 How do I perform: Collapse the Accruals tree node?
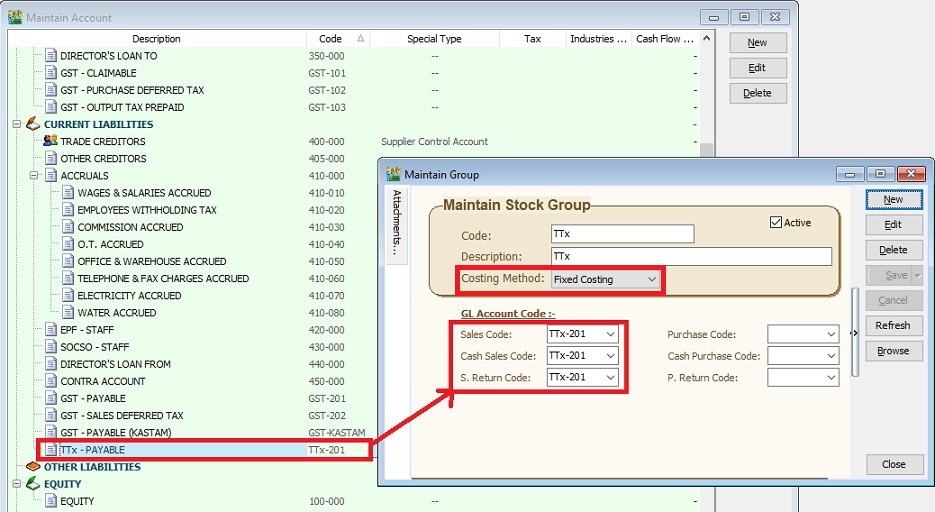33,176
